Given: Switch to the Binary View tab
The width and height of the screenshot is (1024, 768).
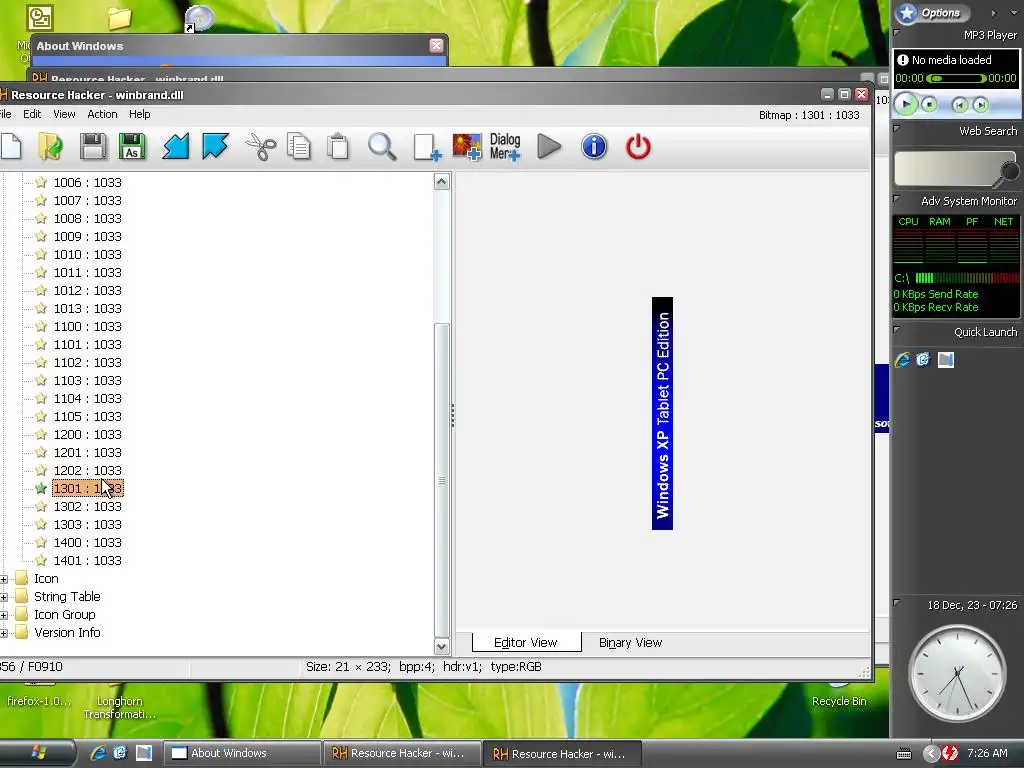Looking at the screenshot, I should tap(630, 643).
